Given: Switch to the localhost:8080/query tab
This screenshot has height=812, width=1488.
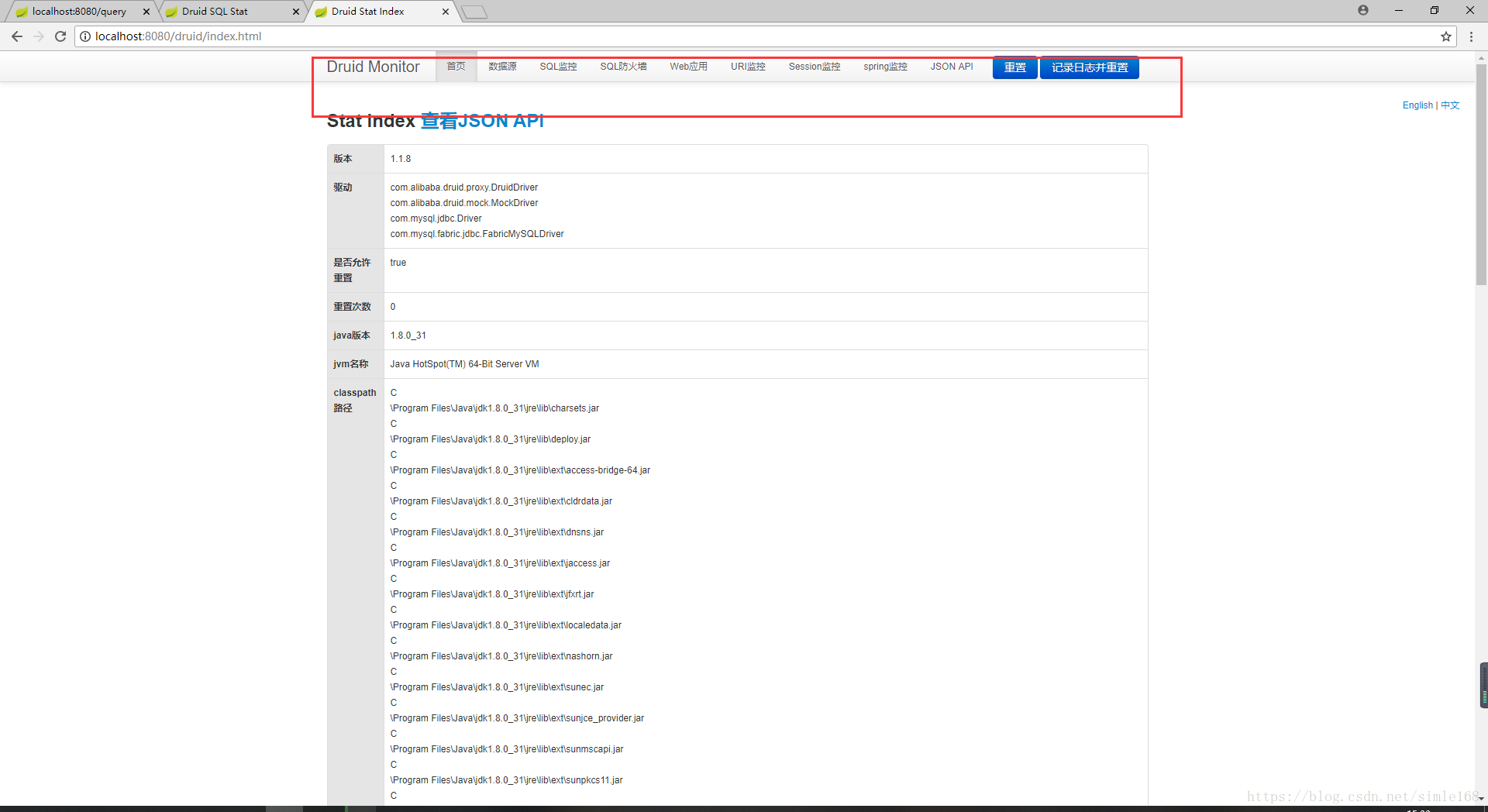Looking at the screenshot, I should pos(79,12).
